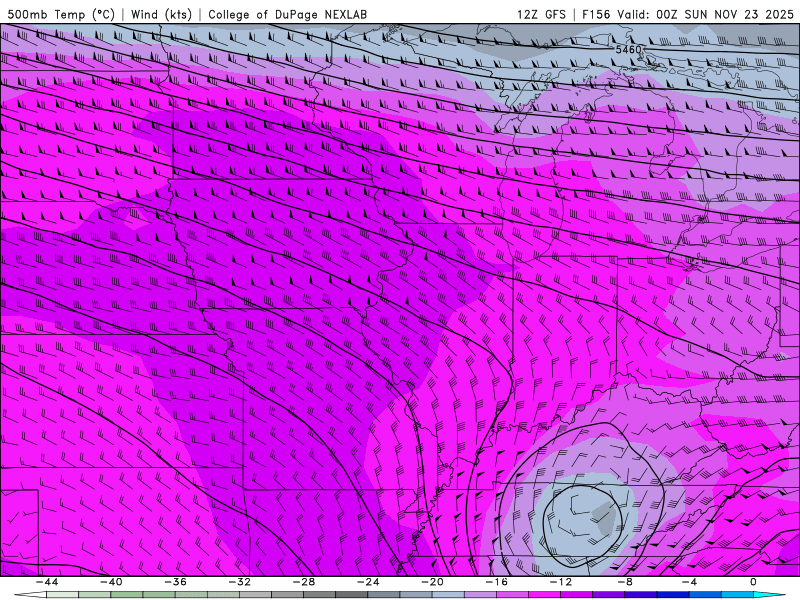Click the 'F156' forecast hour text
800x600 pixels.
coord(596,14)
